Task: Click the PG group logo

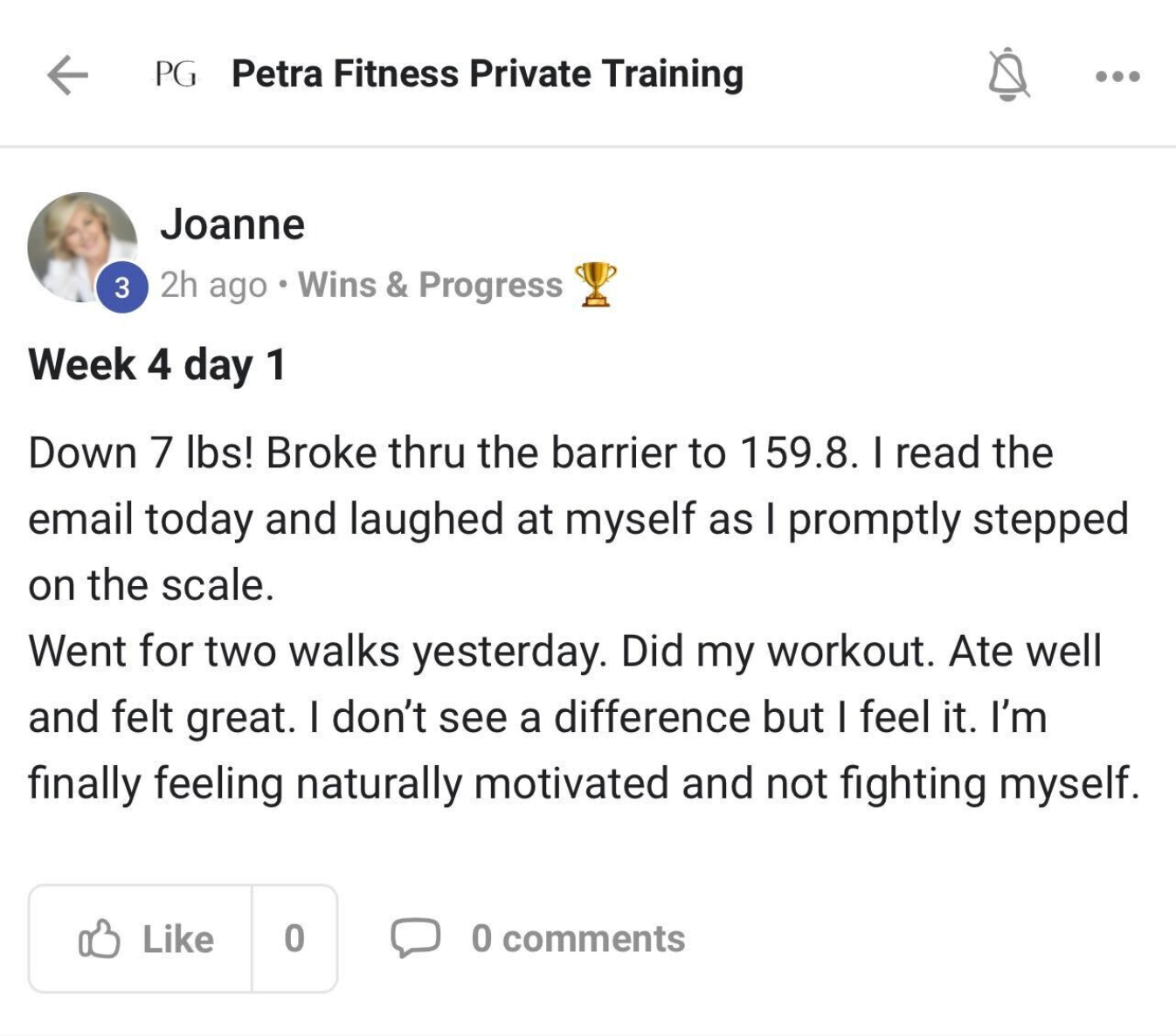Action: click(176, 75)
